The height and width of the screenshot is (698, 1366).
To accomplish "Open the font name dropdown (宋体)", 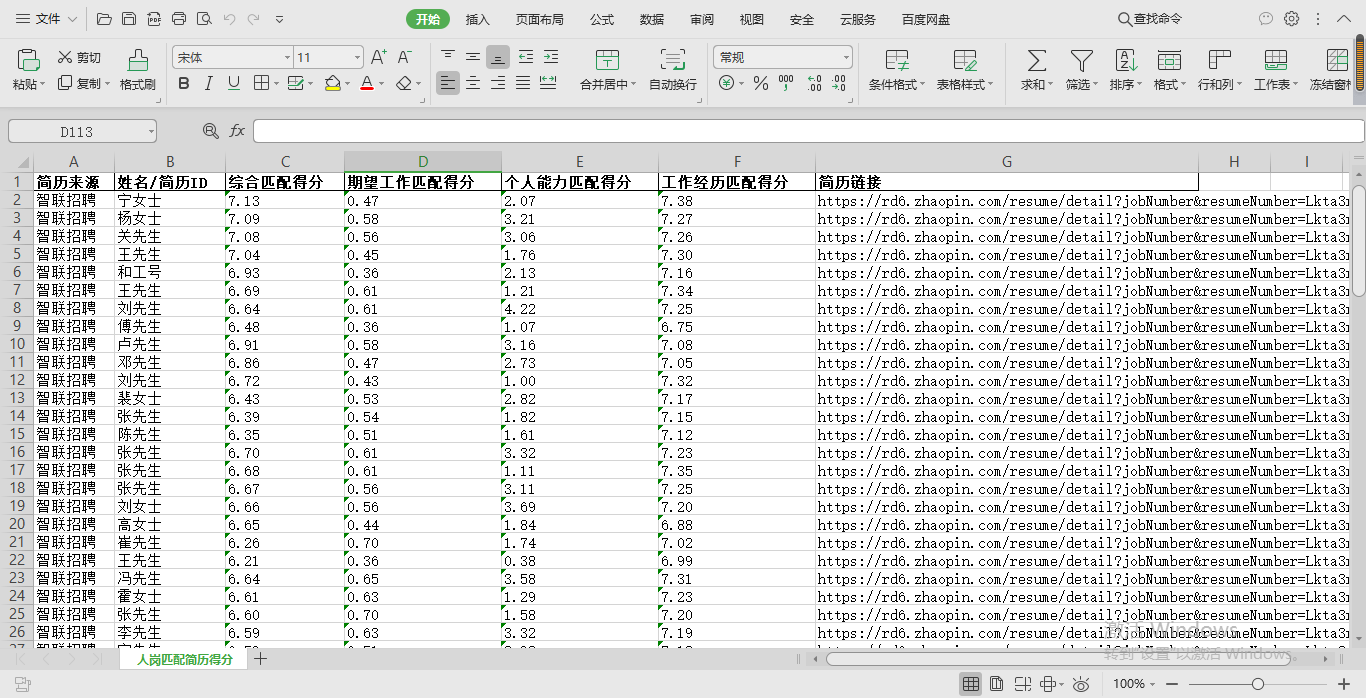I will point(288,58).
